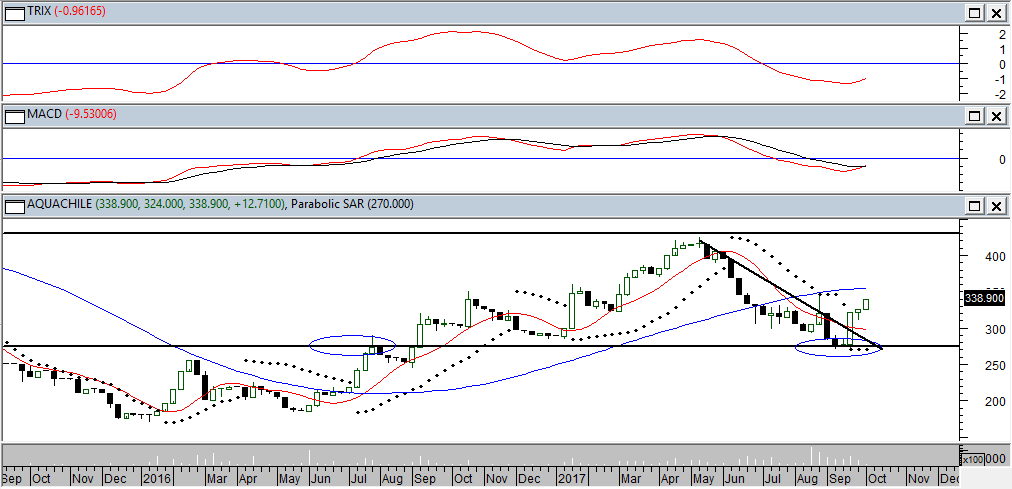1012x489 pixels.
Task: Click the MACD value label (-9.53006)
Action: coord(90,115)
